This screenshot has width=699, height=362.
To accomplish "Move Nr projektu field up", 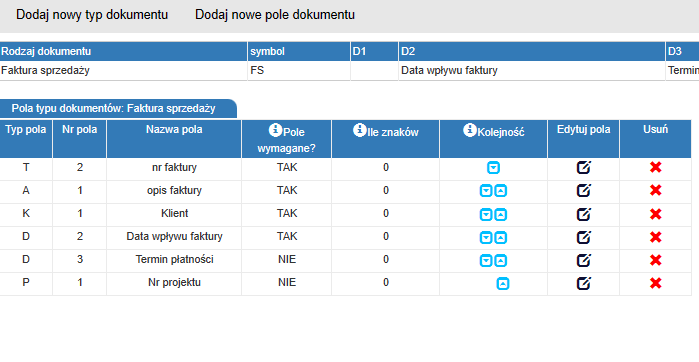I will pos(503,284).
